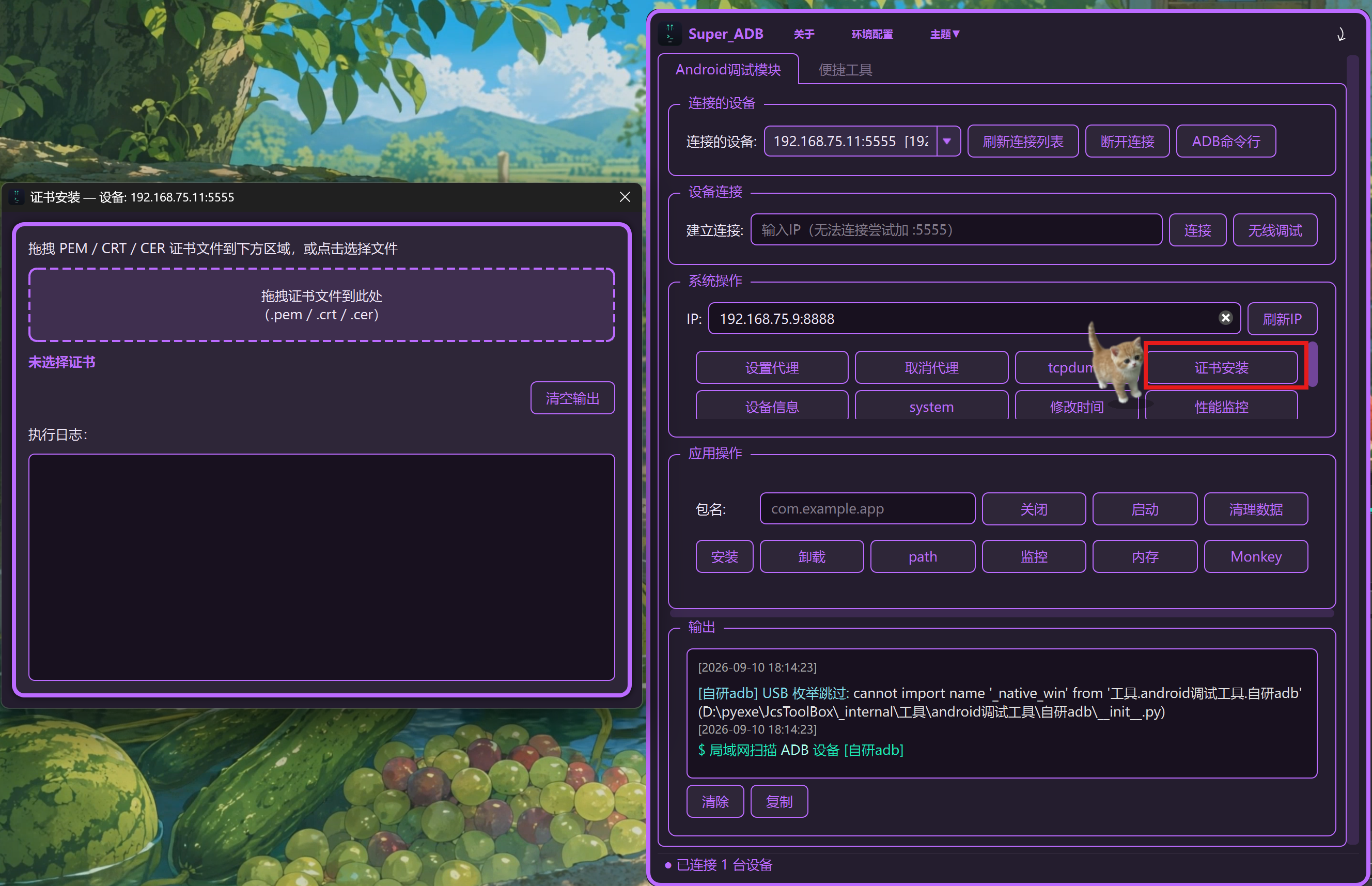This screenshot has height=886, width=1372.
Task: Click the 安装 button
Action: (724, 556)
